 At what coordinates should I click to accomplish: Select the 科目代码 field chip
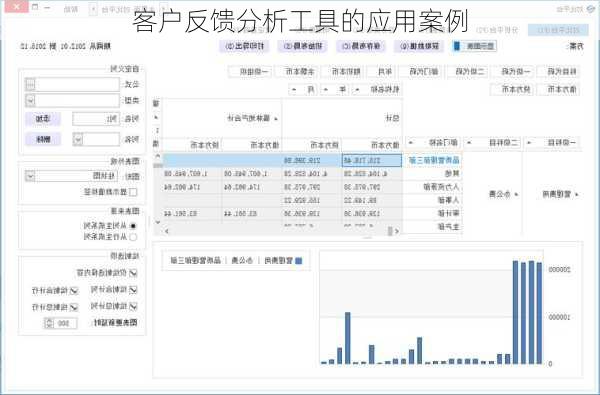point(558,71)
